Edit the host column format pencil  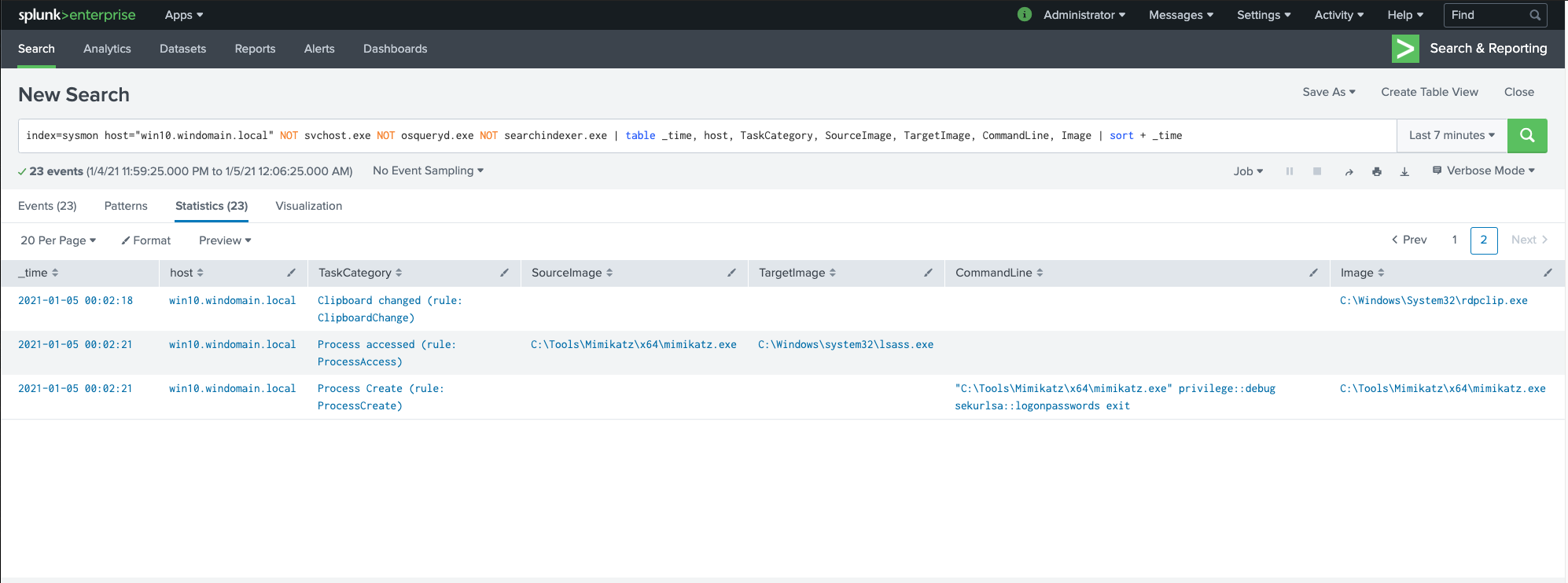point(291,273)
